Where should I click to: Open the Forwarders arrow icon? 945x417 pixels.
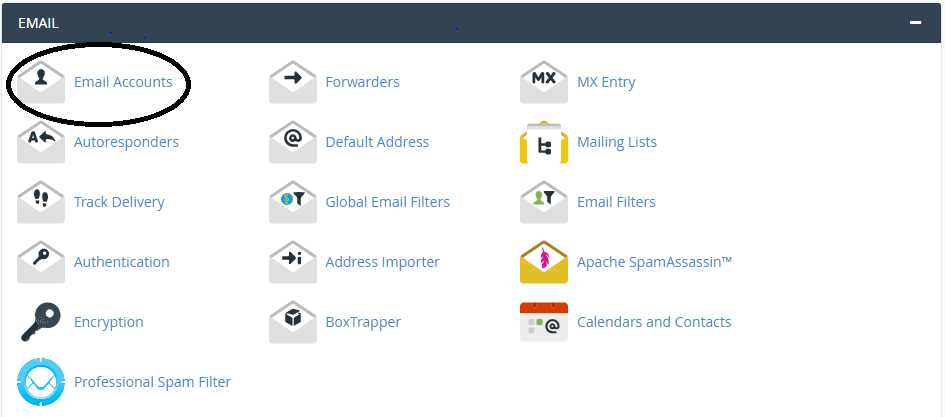pyautogui.click(x=293, y=82)
